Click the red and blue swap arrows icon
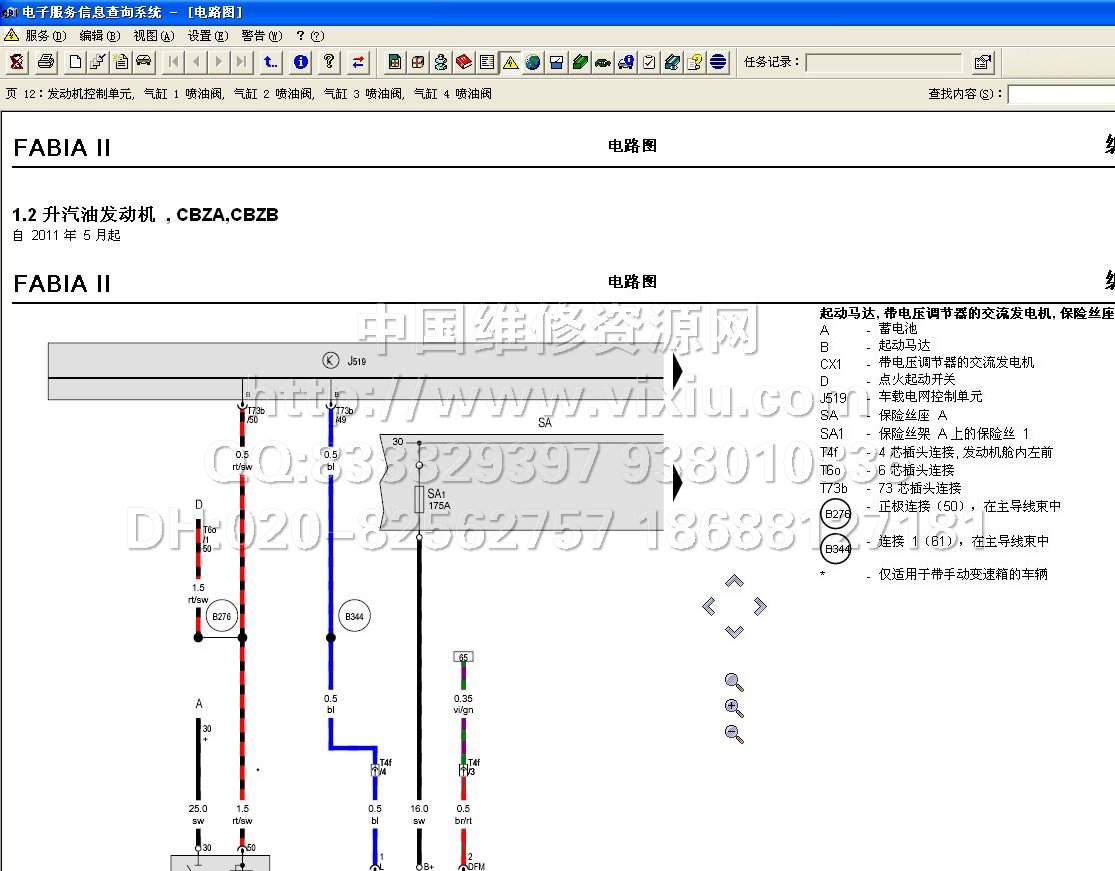The width and height of the screenshot is (1115, 871). 358,62
